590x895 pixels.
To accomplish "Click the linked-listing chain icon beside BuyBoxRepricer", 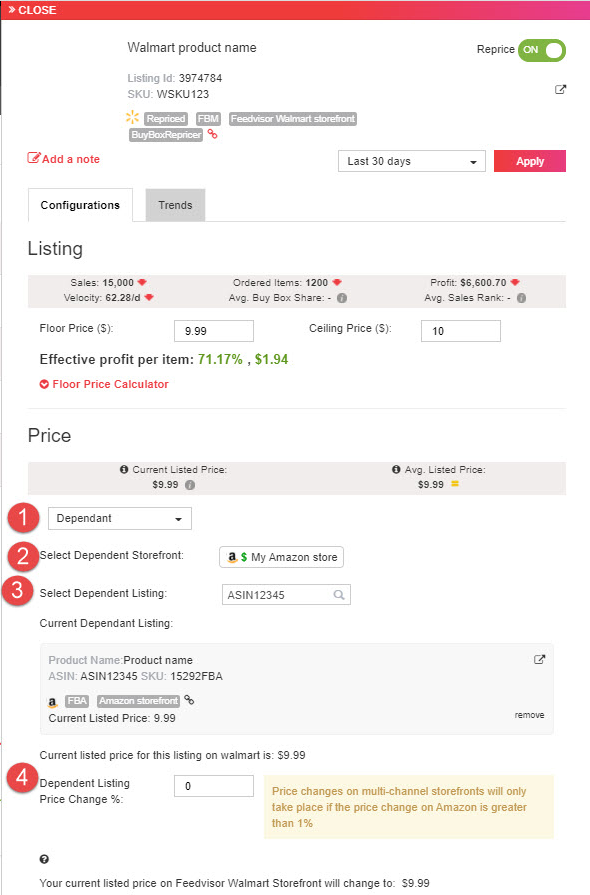I will coord(212,134).
